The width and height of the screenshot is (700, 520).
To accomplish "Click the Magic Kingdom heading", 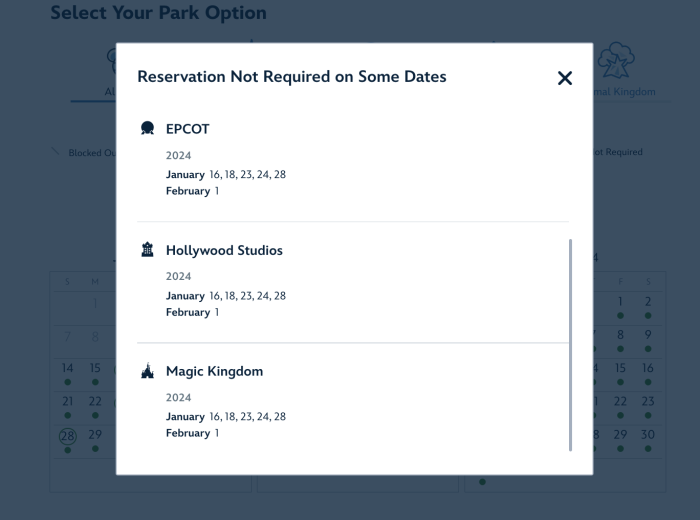I will click(x=214, y=371).
